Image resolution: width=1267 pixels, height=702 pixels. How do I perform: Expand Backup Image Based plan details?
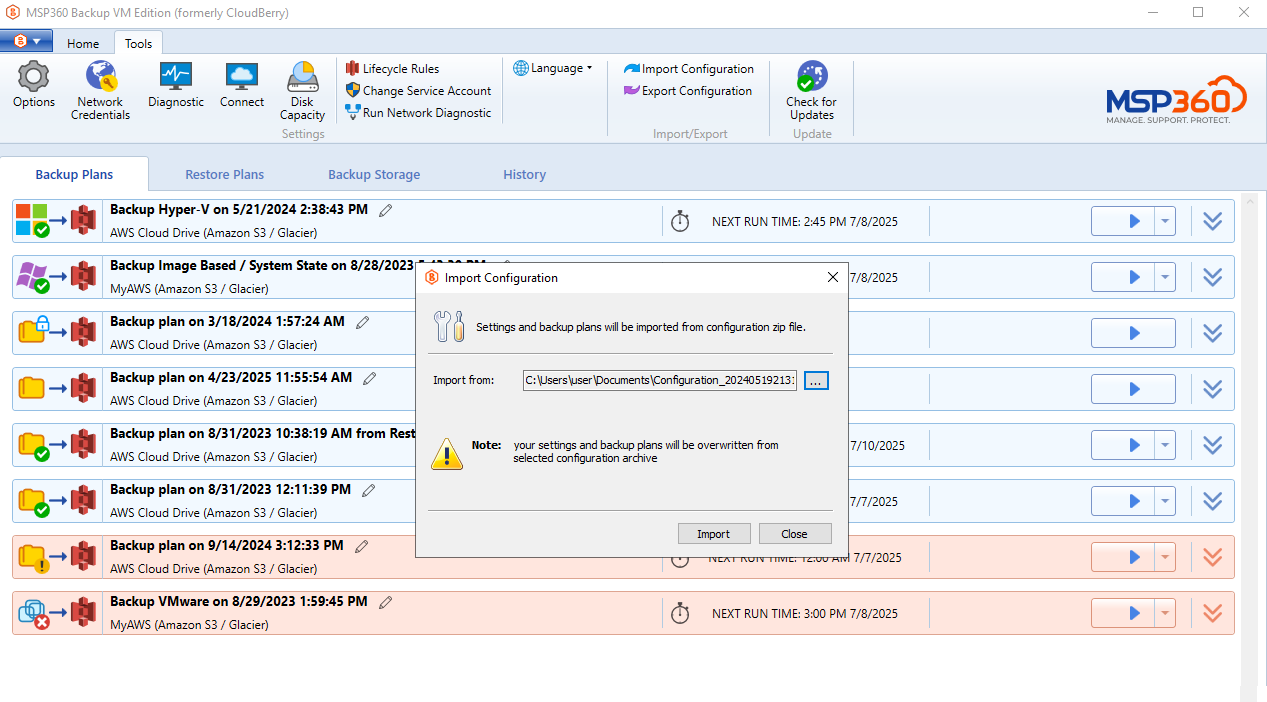tap(1213, 277)
